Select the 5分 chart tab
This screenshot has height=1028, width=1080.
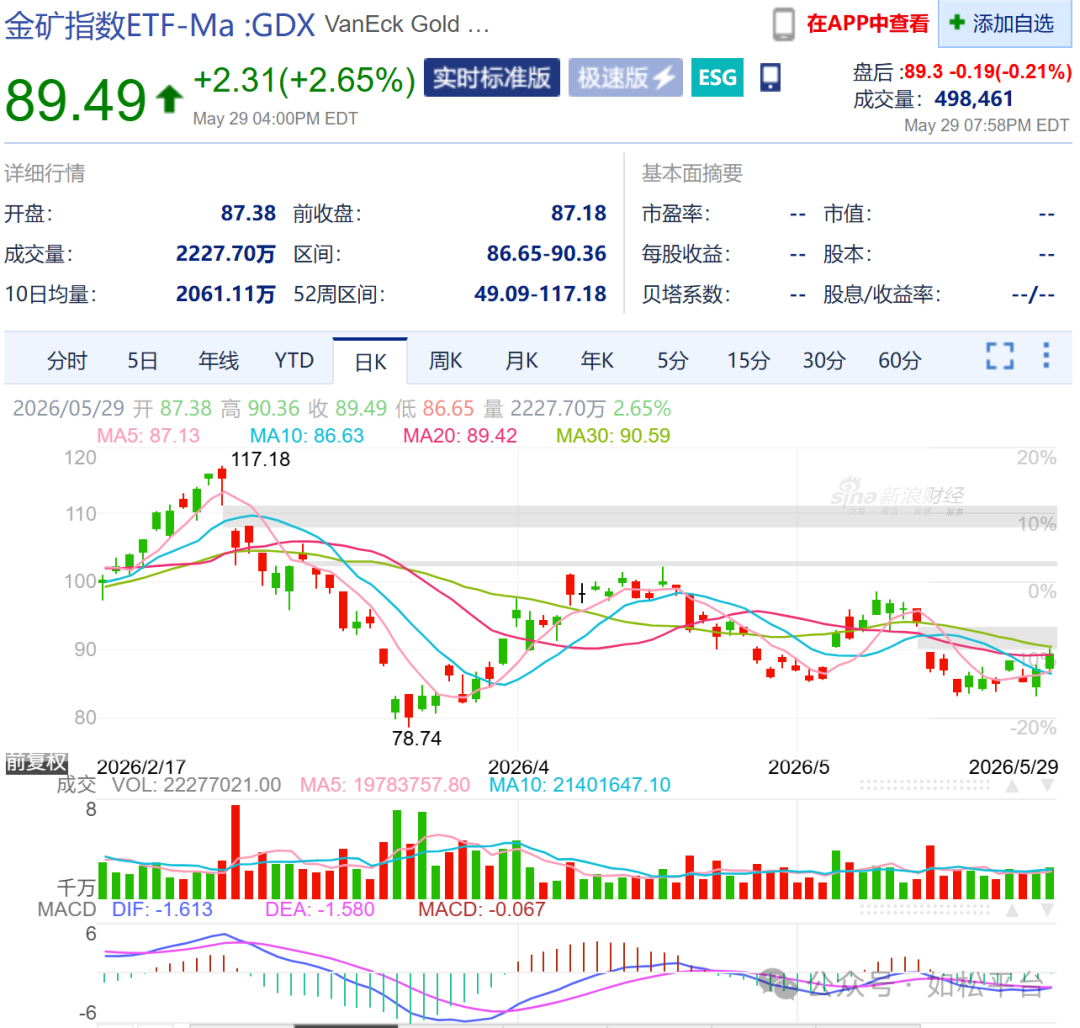[672, 360]
